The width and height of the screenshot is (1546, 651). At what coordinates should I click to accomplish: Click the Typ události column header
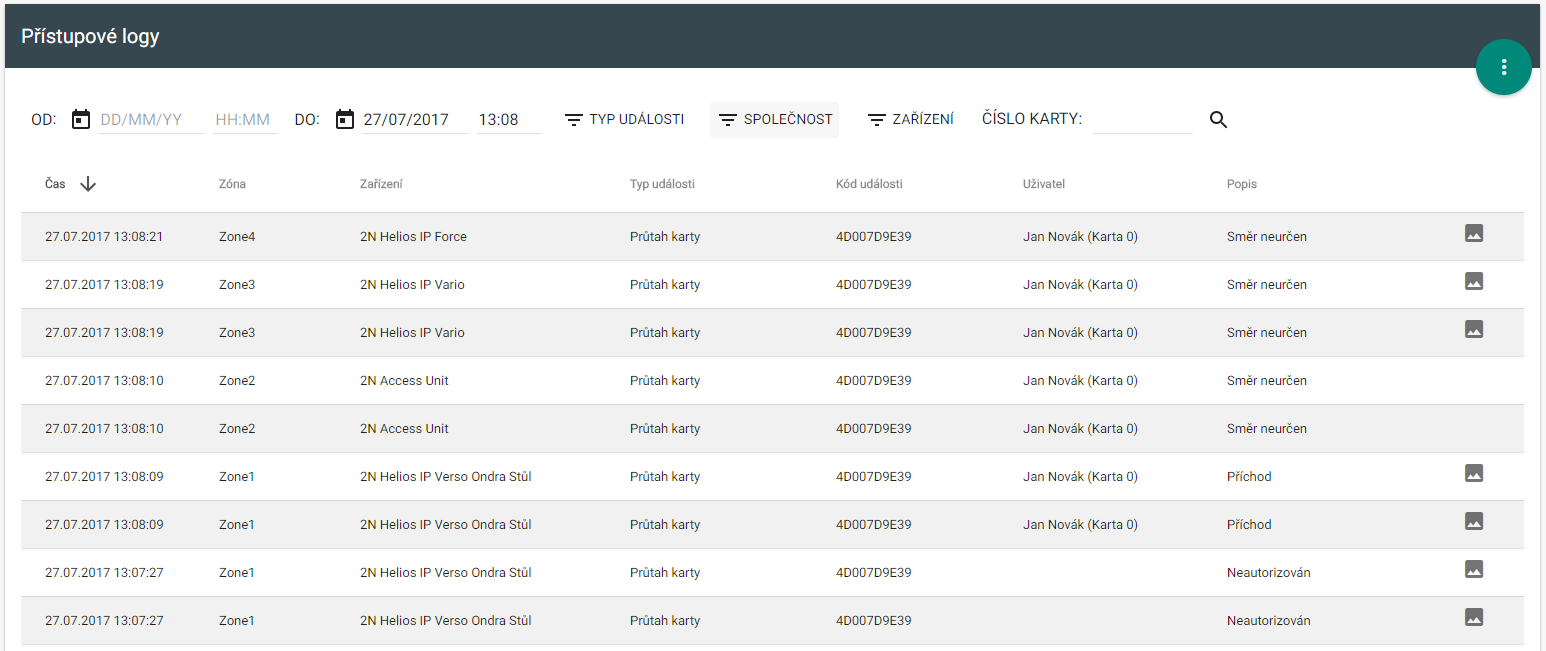(x=662, y=184)
